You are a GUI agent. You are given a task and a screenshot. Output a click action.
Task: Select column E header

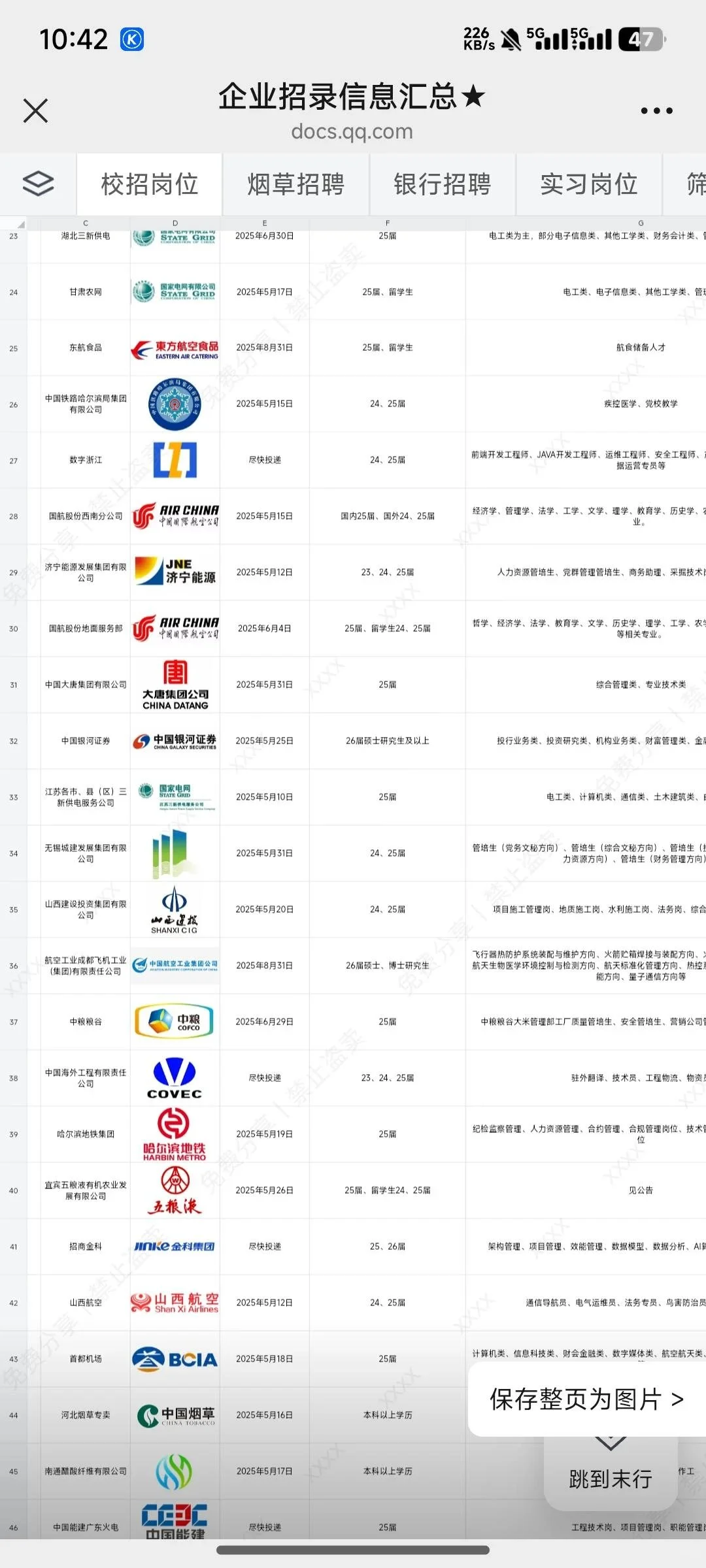[x=265, y=223]
